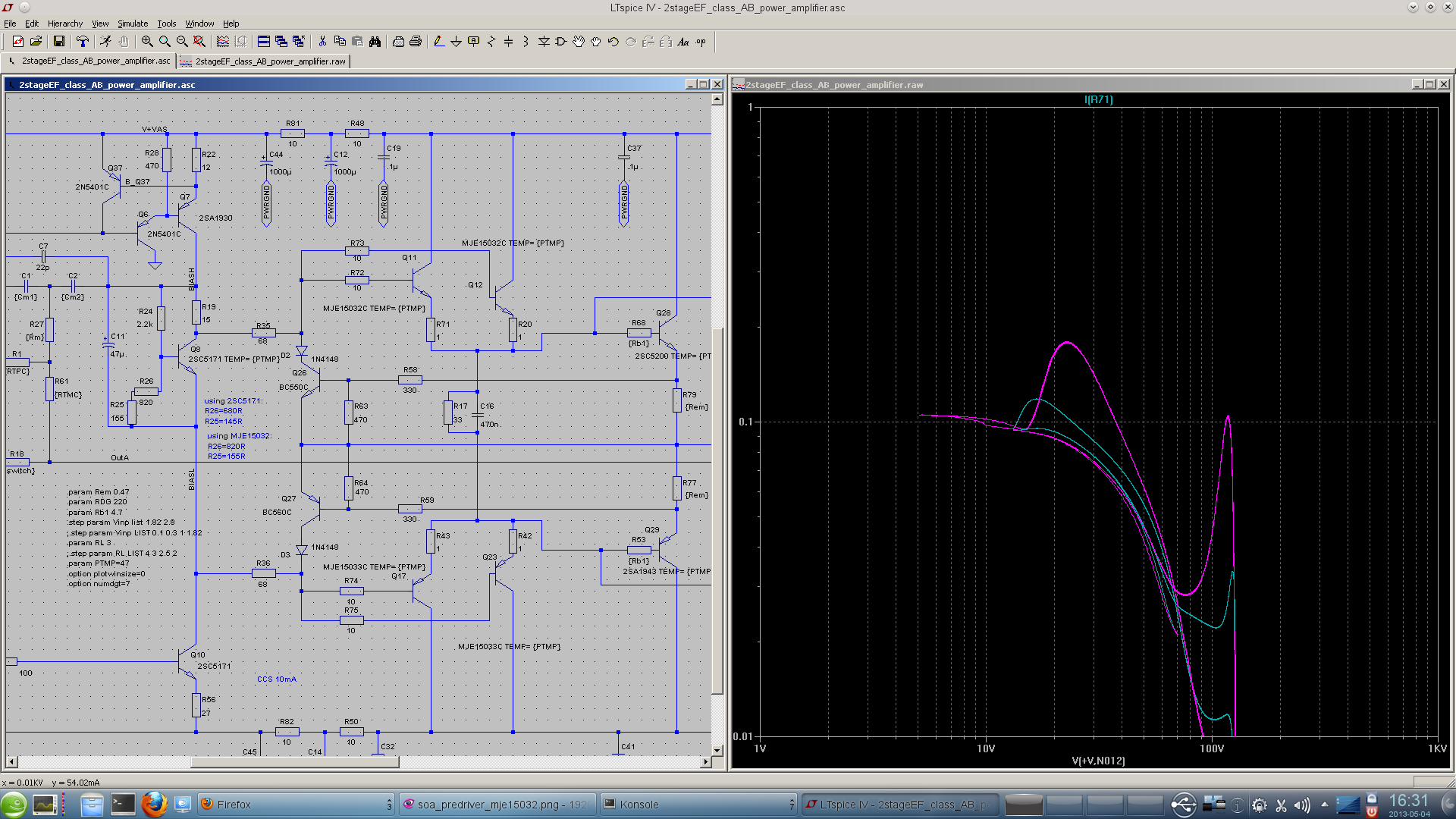1456x819 pixels.
Task: Open the Window menu
Action: tap(199, 24)
